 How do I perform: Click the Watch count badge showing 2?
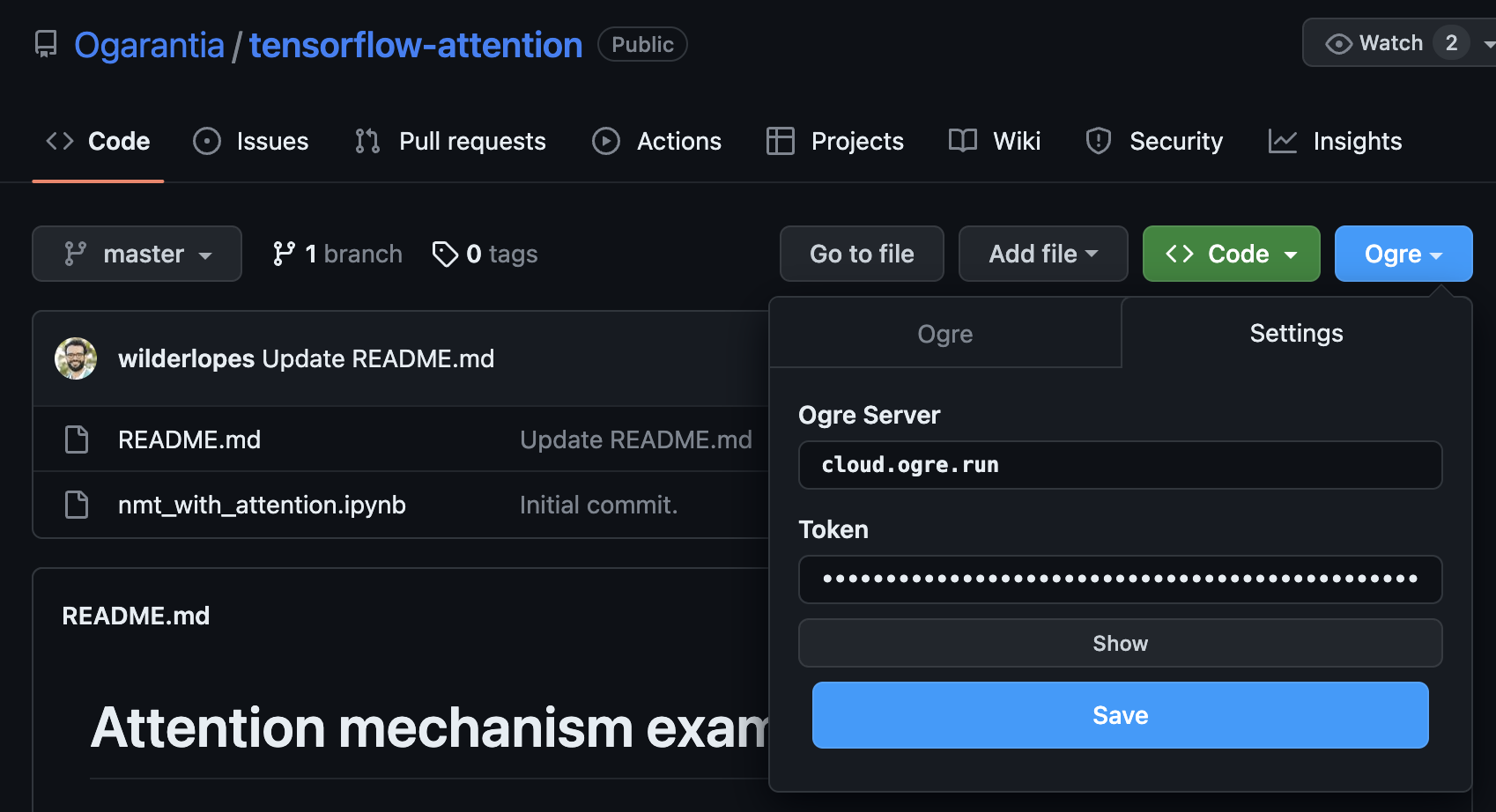(1451, 42)
